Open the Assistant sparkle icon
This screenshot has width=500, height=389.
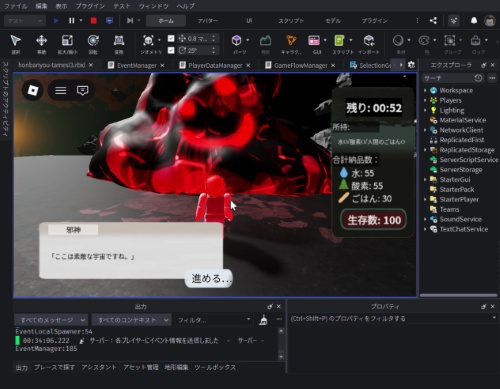coord(454,21)
